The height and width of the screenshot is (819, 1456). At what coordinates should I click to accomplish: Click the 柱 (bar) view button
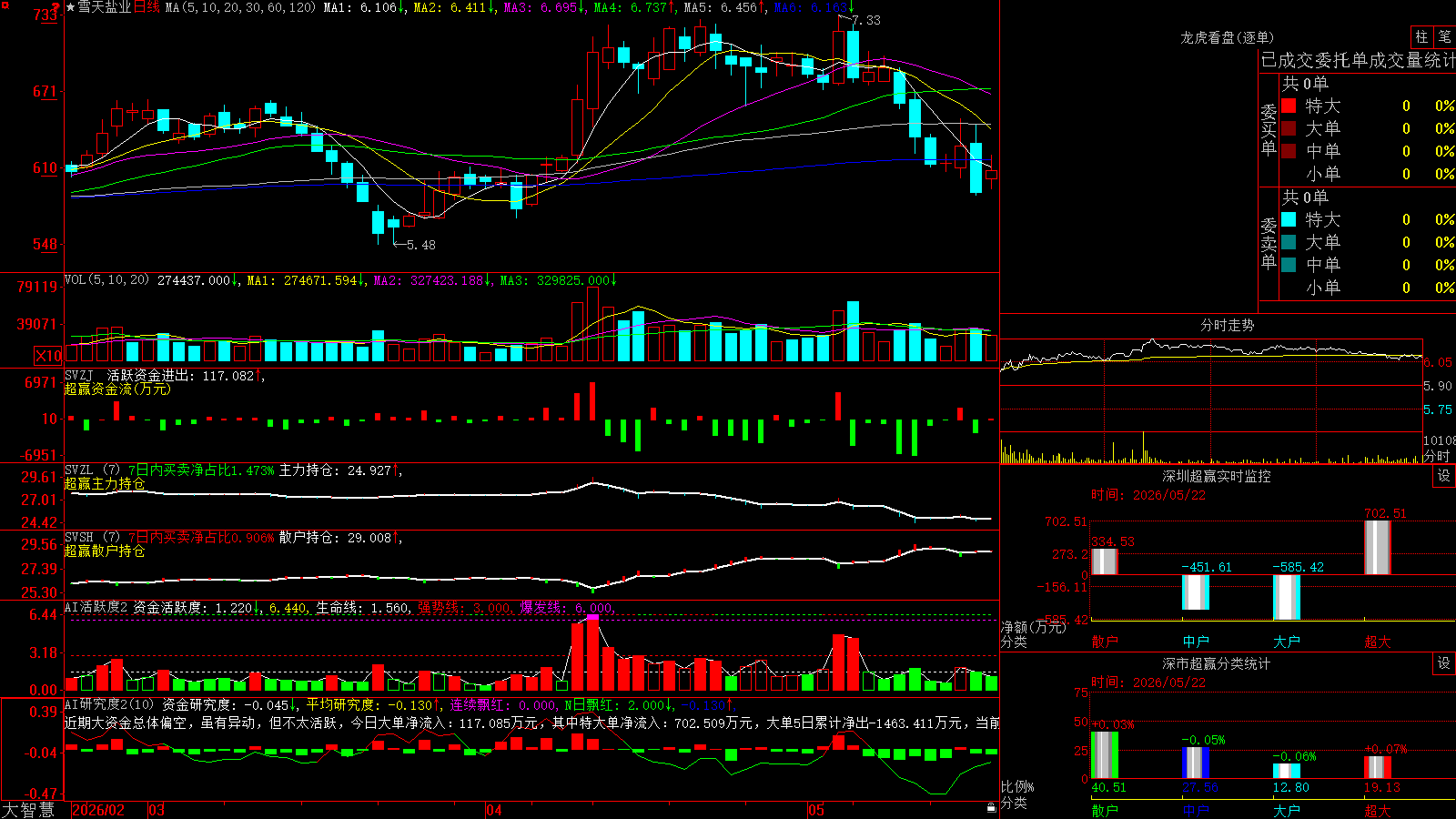click(x=1421, y=36)
